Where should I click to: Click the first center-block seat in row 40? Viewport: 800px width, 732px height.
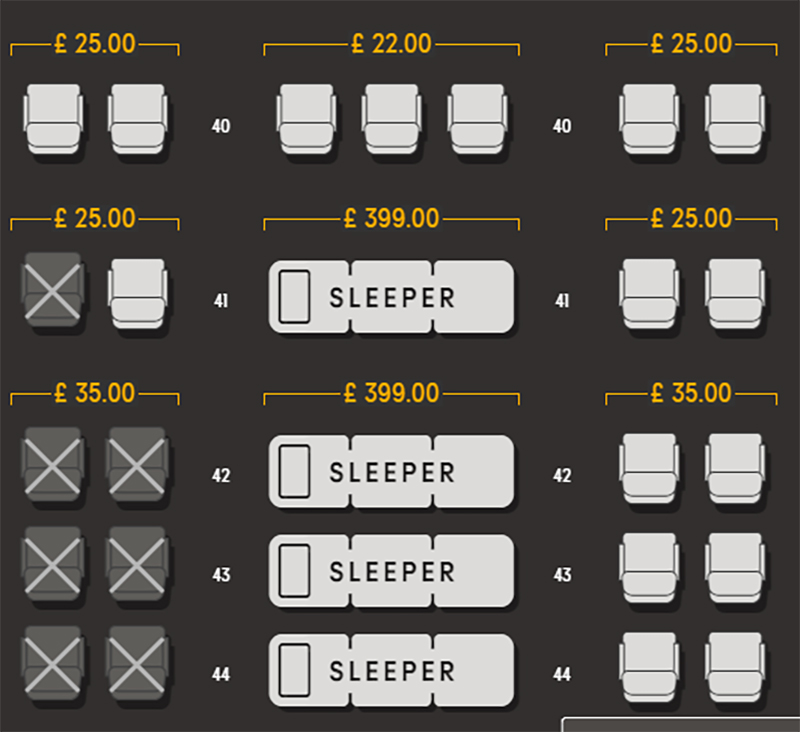click(306, 119)
